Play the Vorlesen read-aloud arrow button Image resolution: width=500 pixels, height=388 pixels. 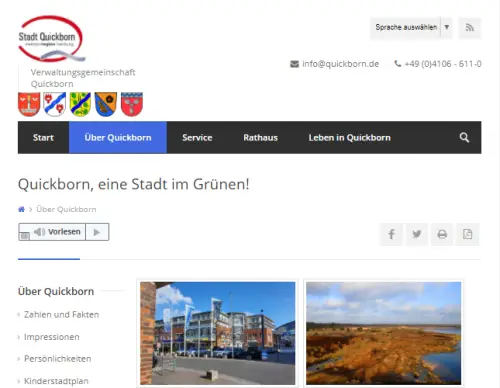click(x=97, y=232)
